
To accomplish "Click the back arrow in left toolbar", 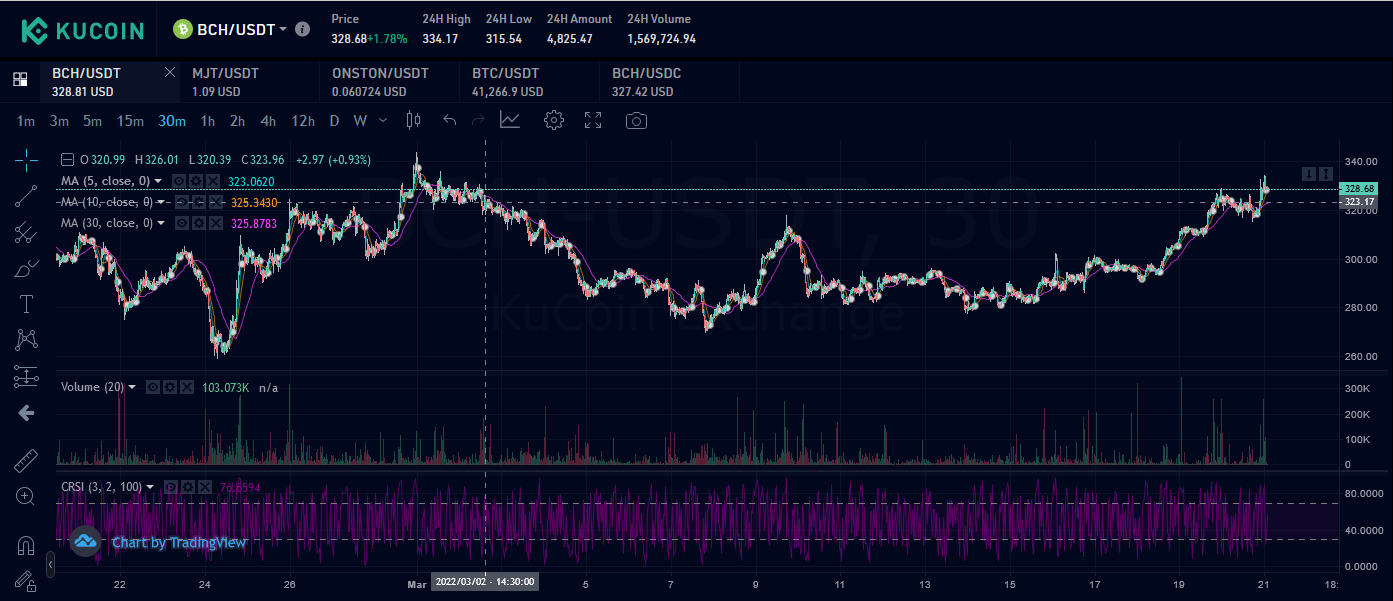I will pos(27,412).
